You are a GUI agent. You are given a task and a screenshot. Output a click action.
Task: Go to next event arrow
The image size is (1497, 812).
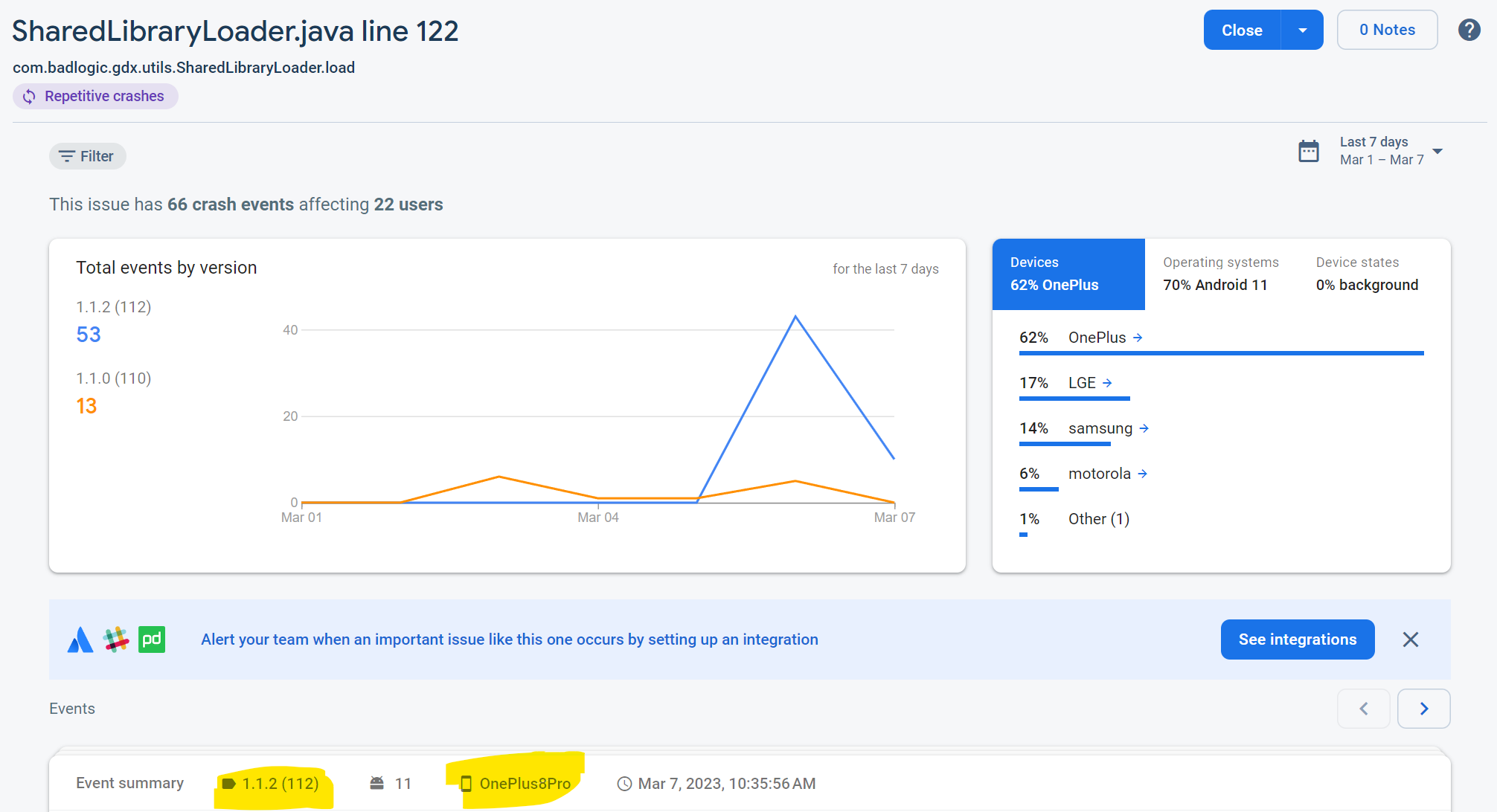[1423, 709]
